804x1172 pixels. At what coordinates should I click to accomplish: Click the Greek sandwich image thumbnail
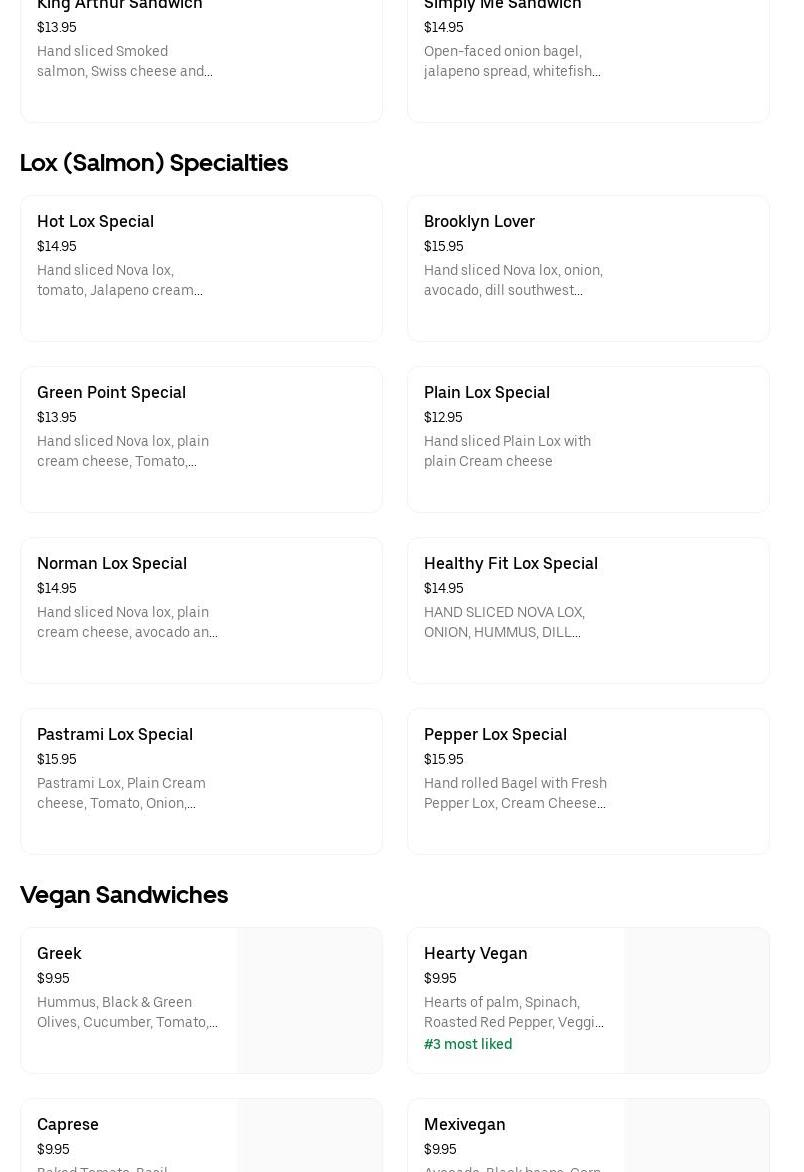point(309,1000)
